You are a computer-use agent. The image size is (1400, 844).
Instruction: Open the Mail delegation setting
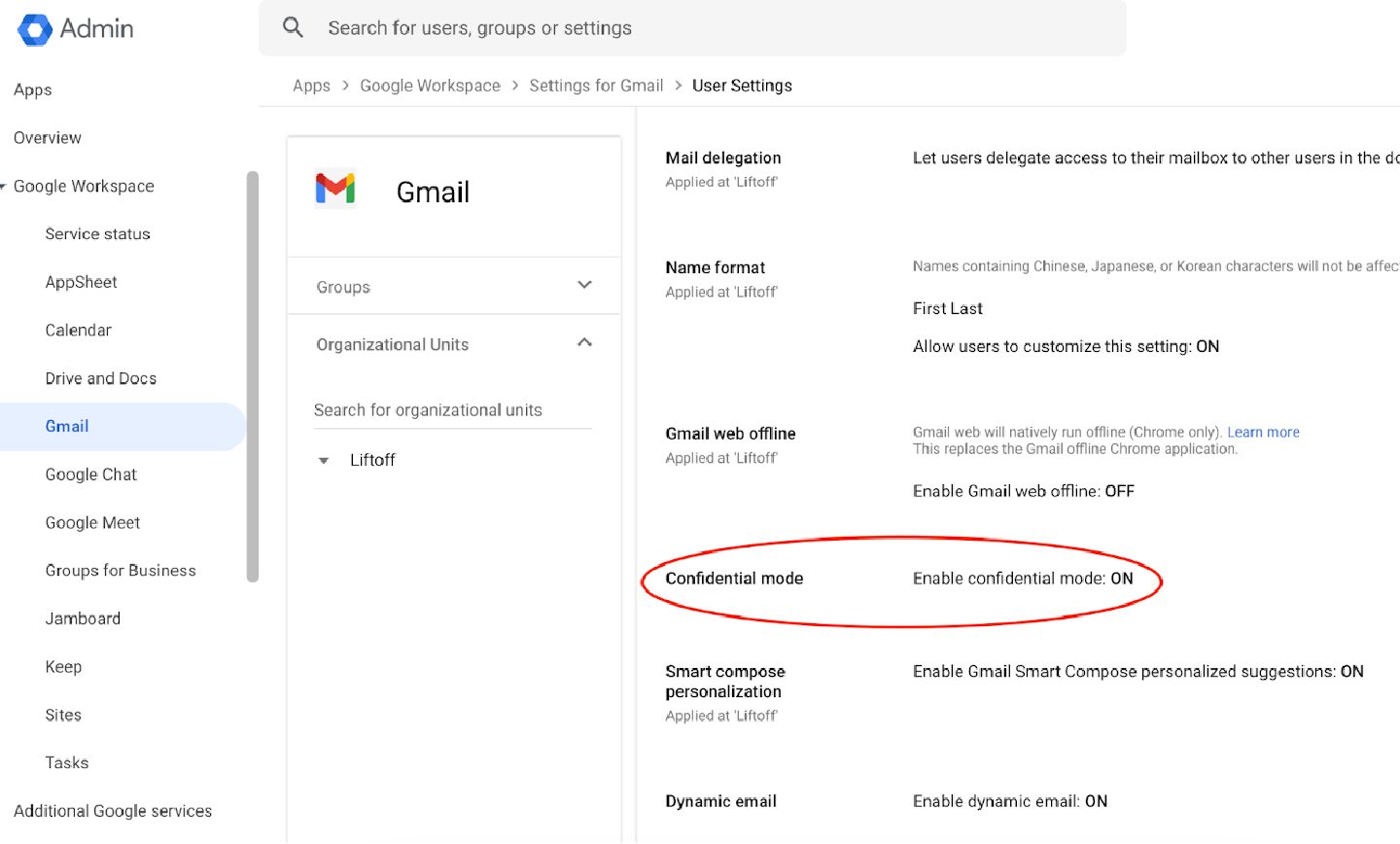coord(723,158)
